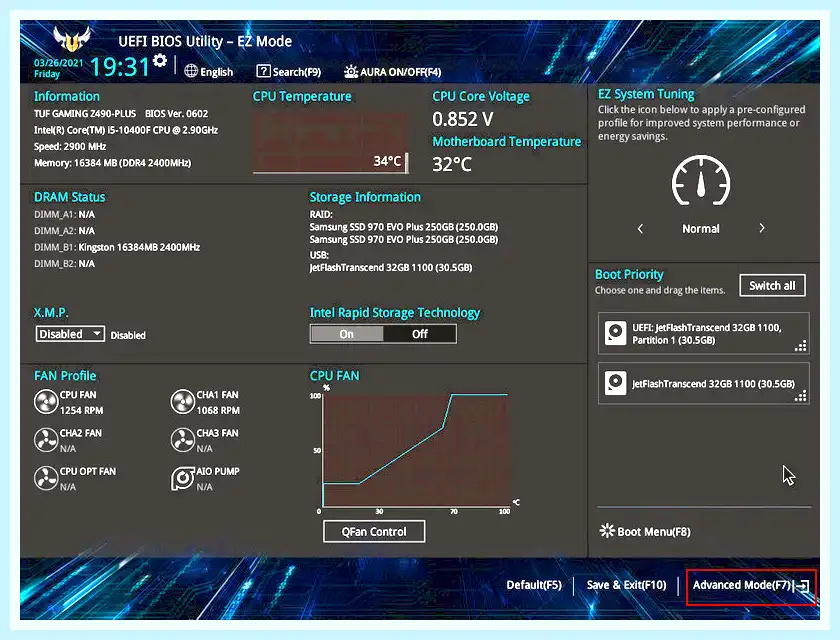
Task: Turn Intel Rapid Storage Technology On
Action: click(x=347, y=334)
